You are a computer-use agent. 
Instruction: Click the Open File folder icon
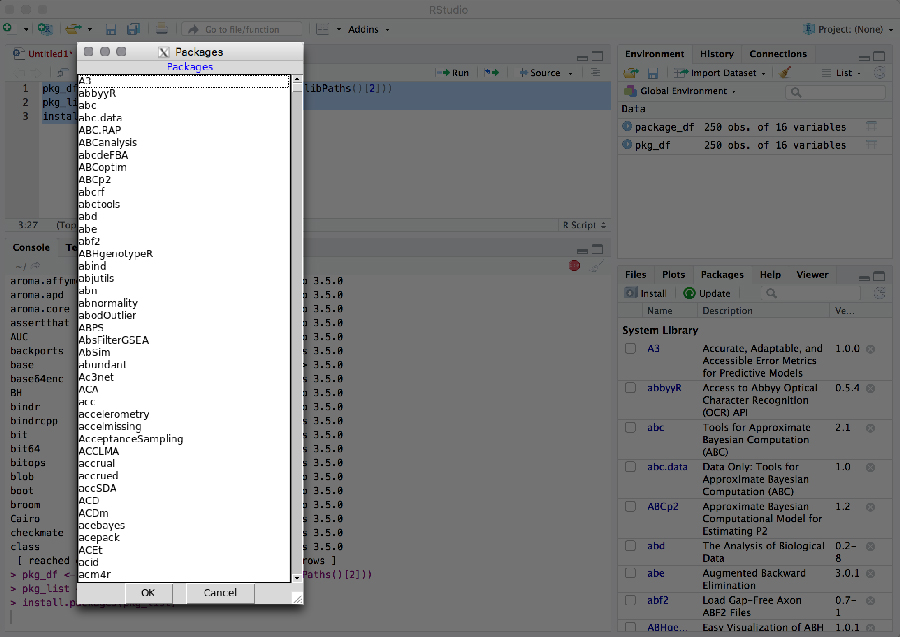point(73,29)
